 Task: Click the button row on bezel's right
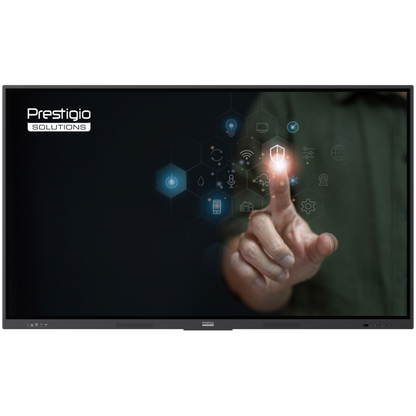(x=377, y=325)
